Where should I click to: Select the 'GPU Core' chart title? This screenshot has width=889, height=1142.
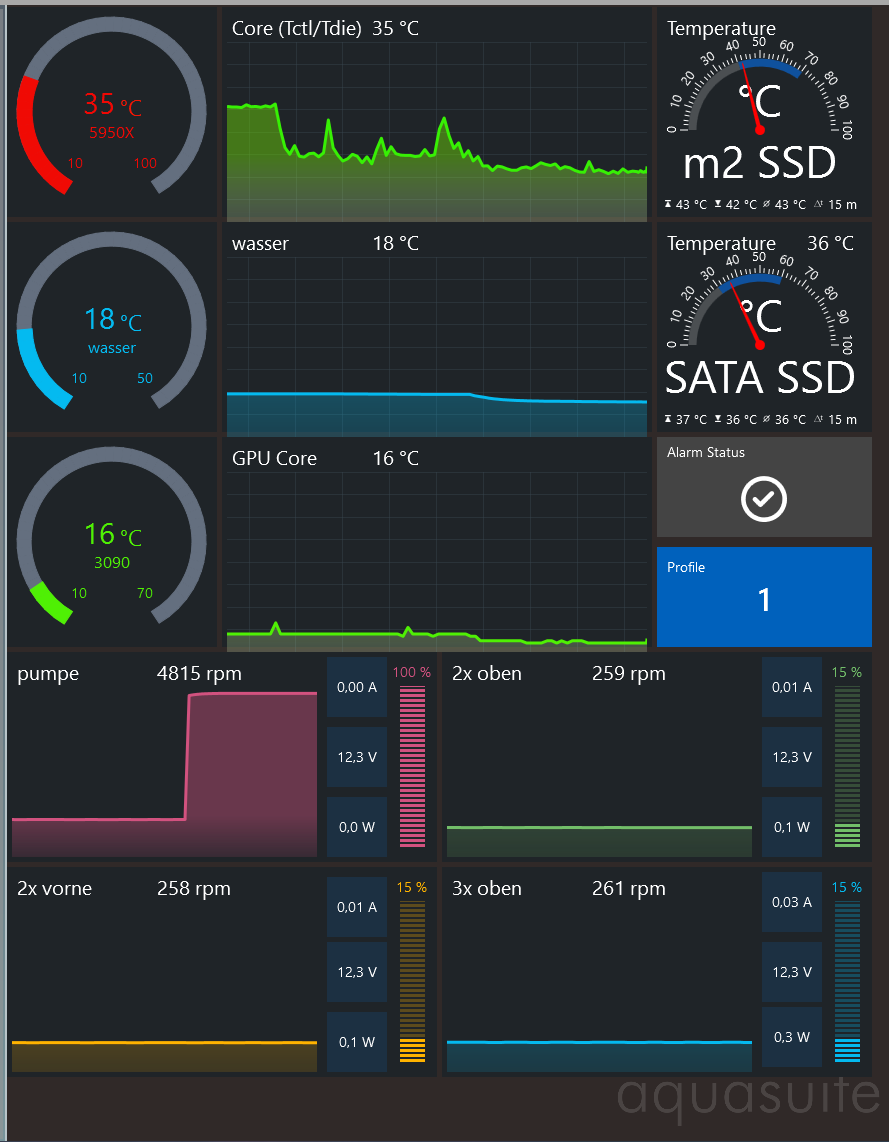(x=274, y=459)
